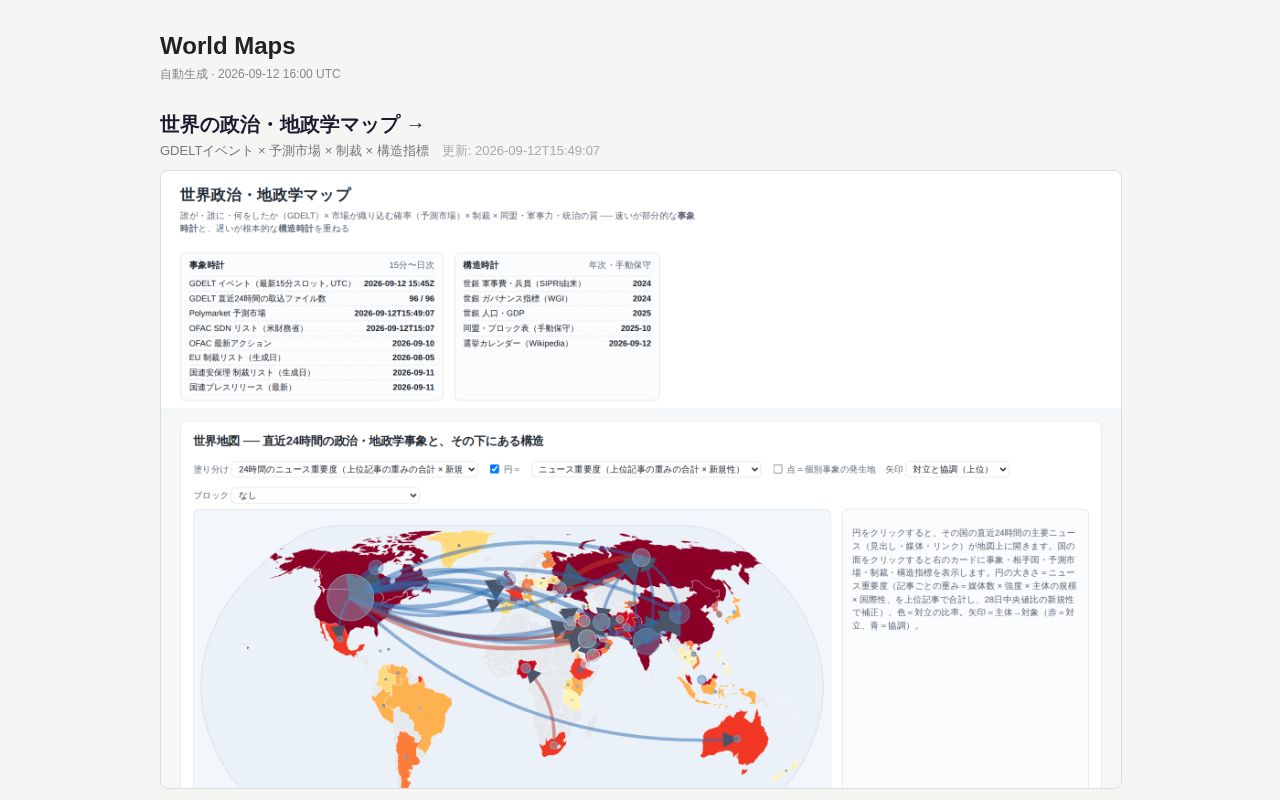Click the World Maps page title
The height and width of the screenshot is (800, 1280).
point(228,45)
